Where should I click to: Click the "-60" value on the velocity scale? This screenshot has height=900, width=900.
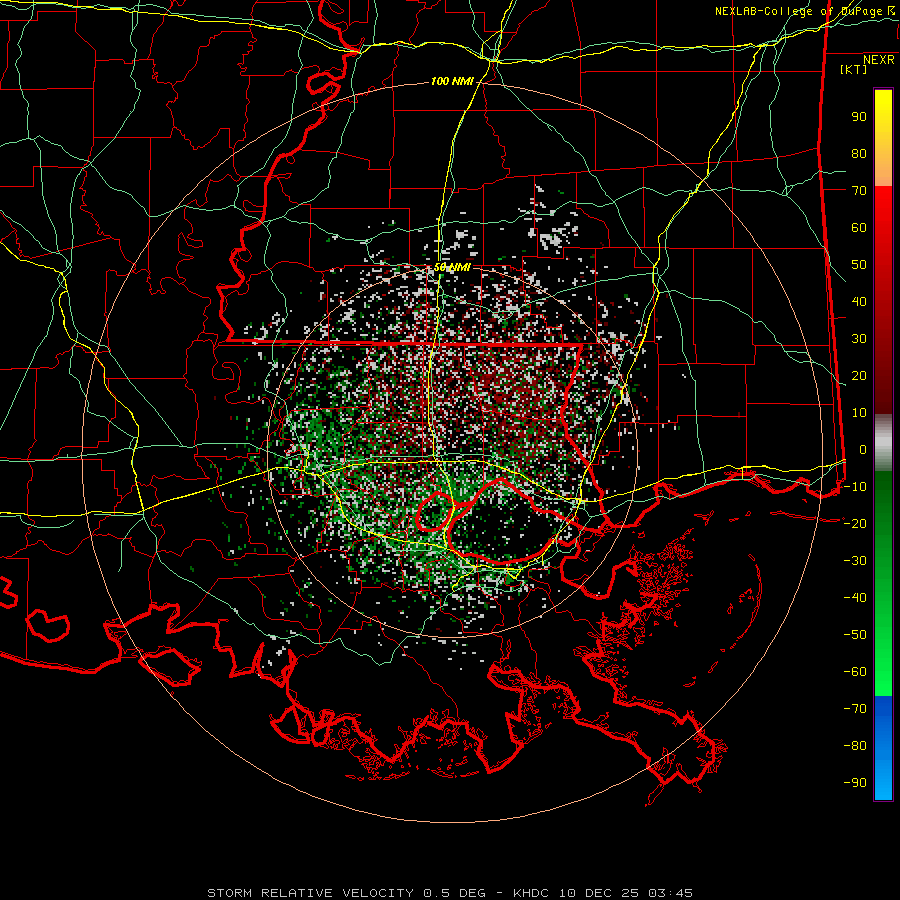pyautogui.click(x=855, y=672)
